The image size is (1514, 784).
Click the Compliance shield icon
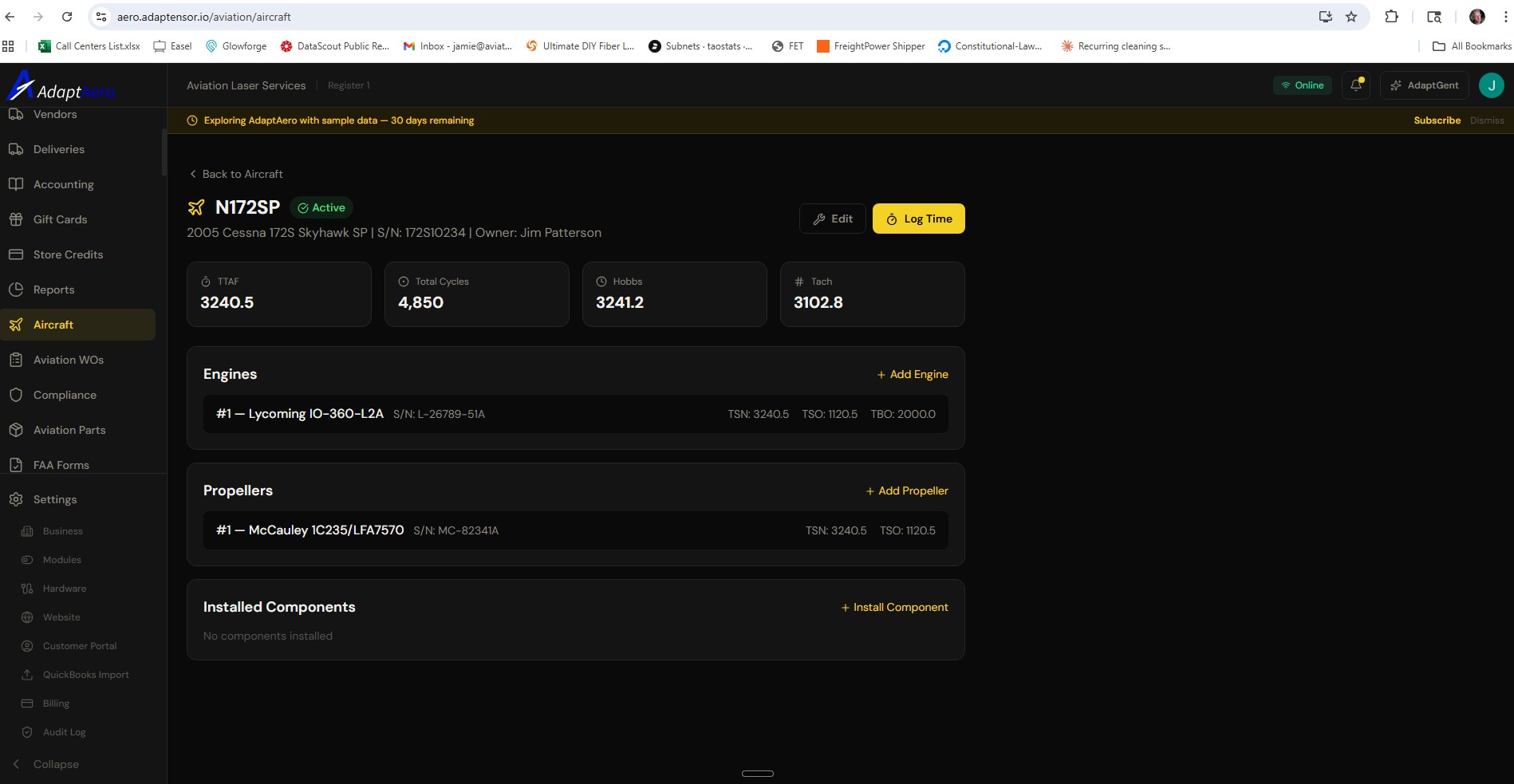coord(17,394)
